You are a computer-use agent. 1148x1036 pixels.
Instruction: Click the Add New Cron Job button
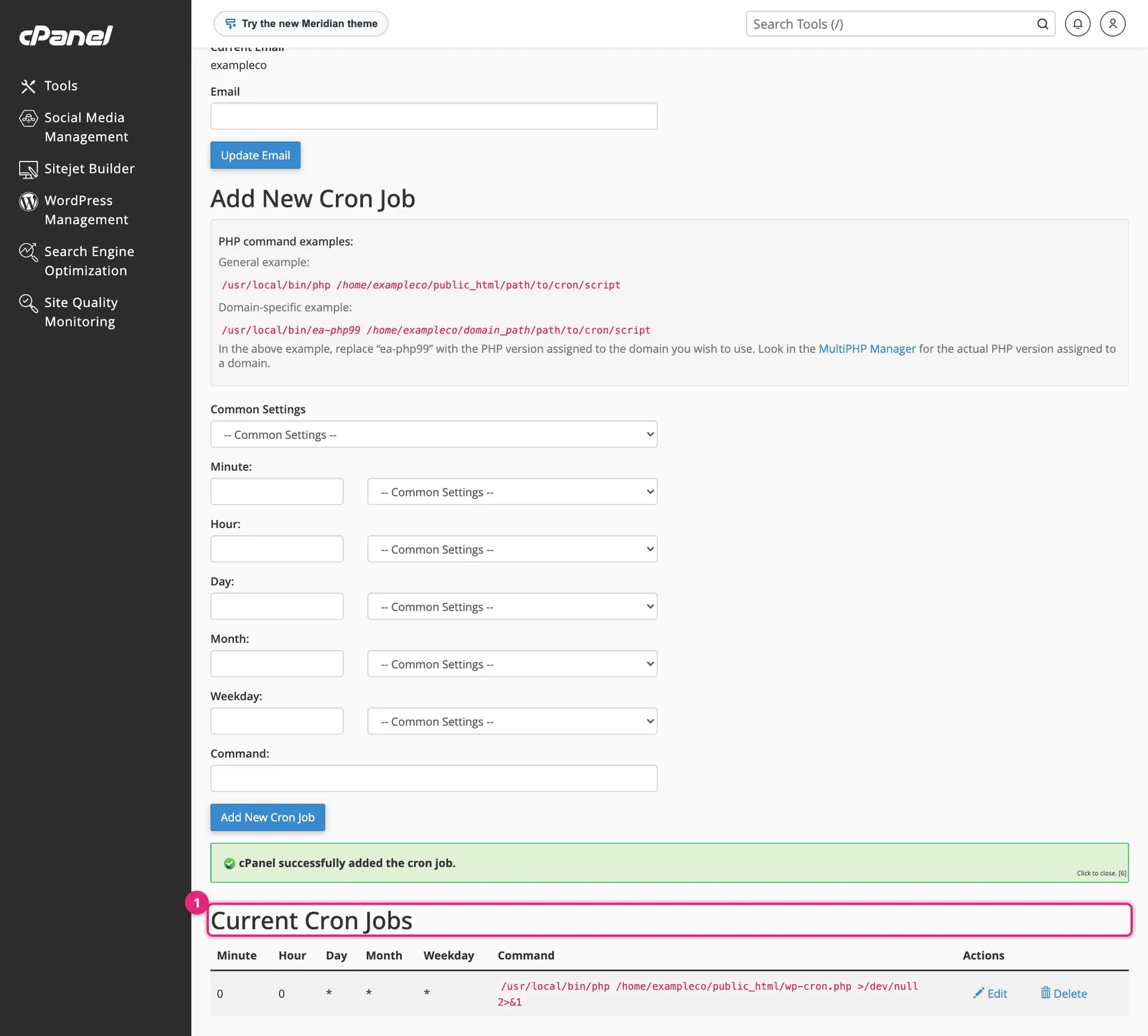[268, 817]
